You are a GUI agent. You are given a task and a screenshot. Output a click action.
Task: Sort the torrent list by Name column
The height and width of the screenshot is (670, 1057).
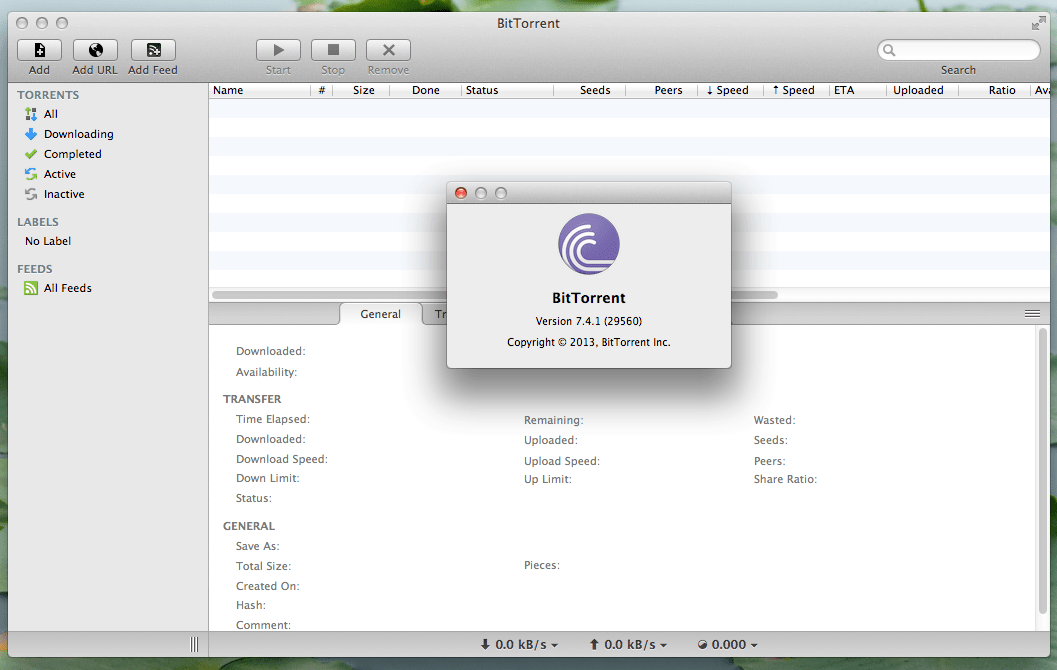click(260, 90)
